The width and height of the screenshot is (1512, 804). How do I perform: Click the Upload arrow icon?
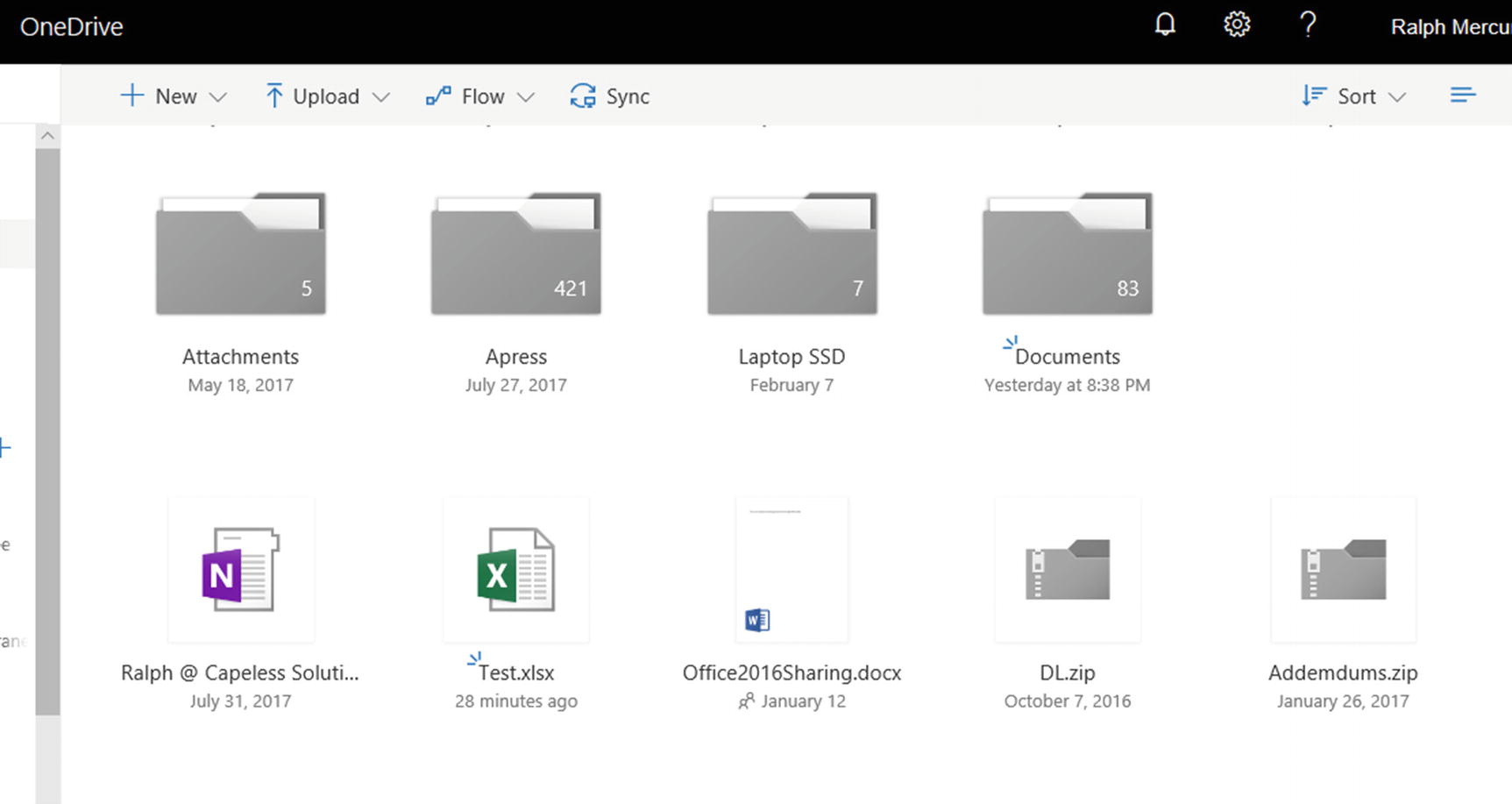click(x=273, y=96)
